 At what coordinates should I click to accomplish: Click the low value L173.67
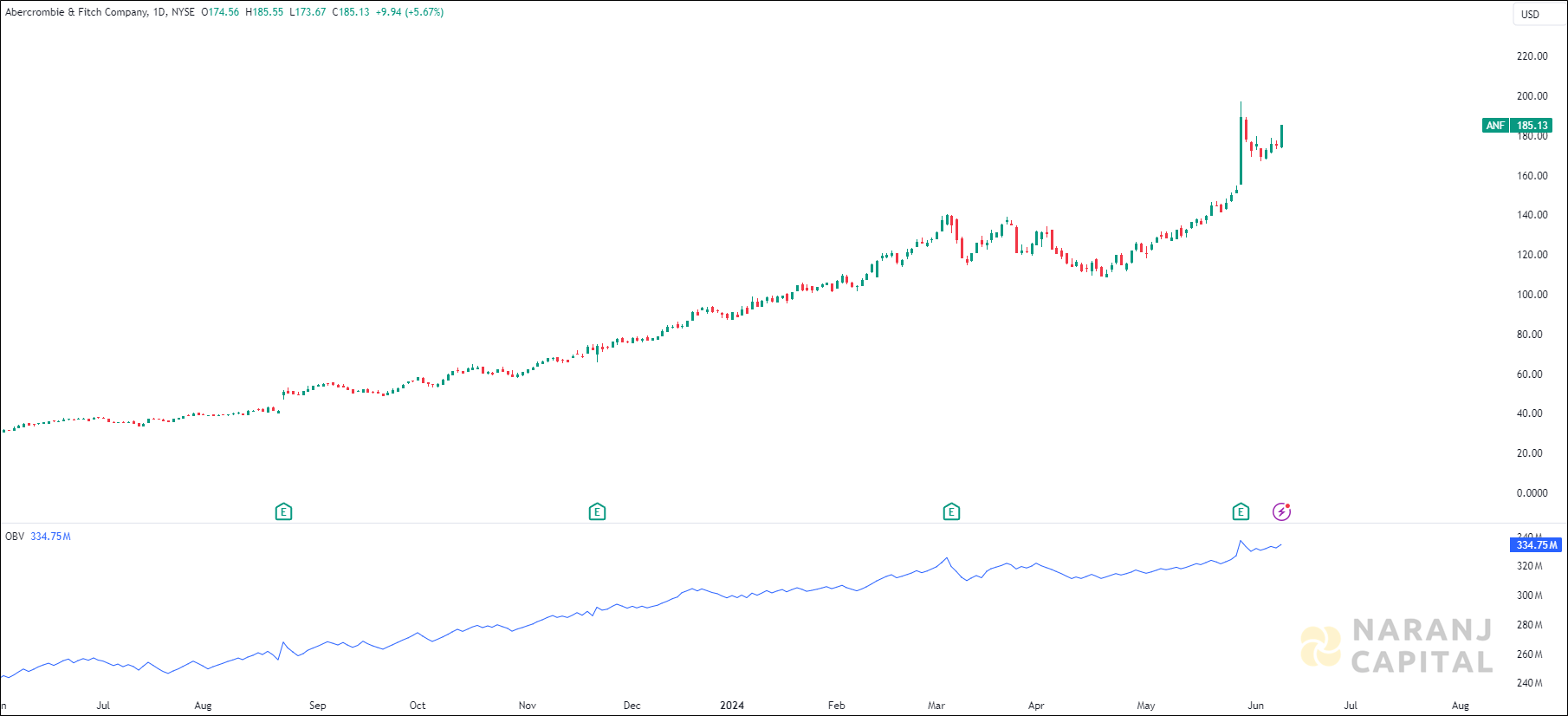pyautogui.click(x=308, y=12)
